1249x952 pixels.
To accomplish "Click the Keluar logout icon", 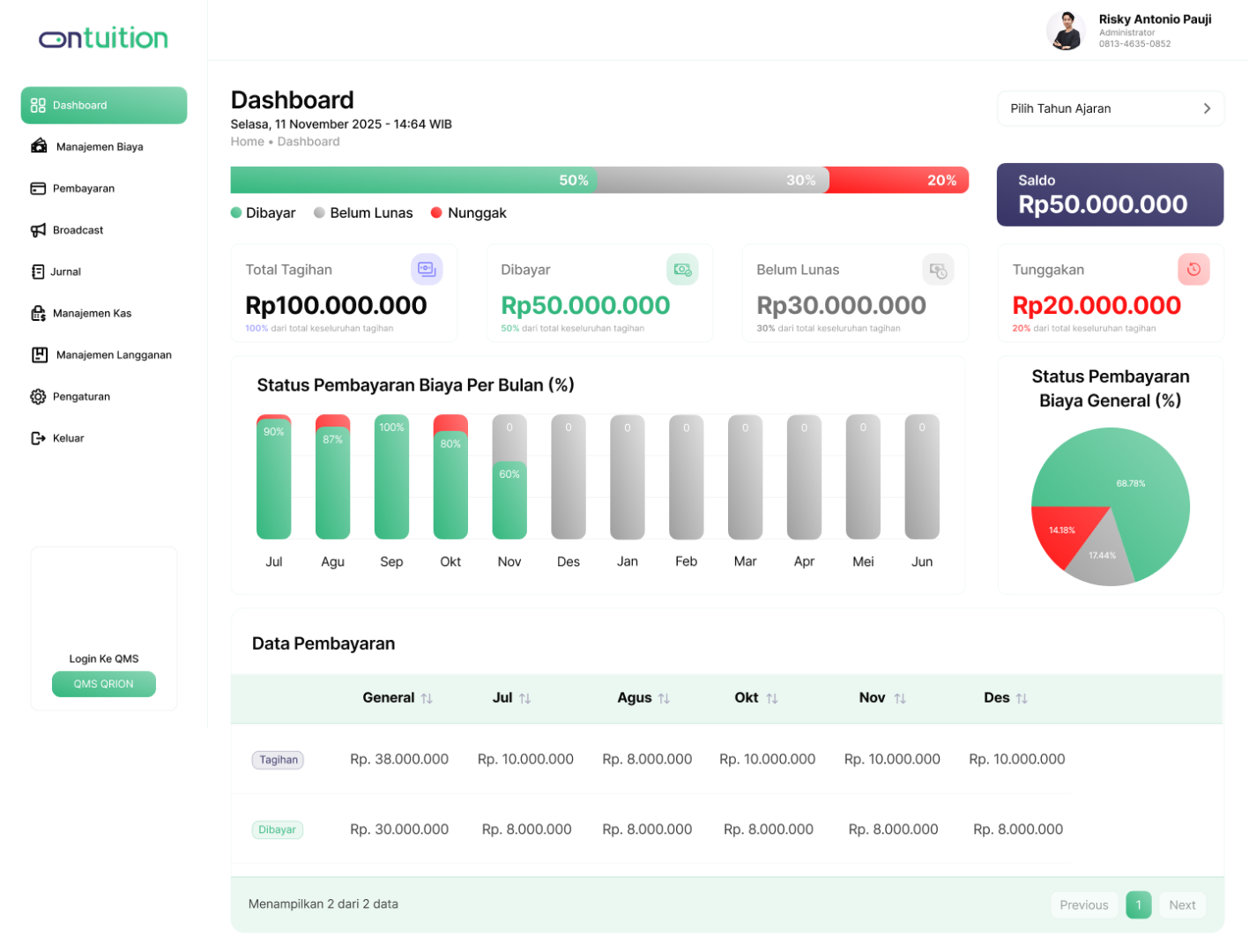I will point(38,438).
